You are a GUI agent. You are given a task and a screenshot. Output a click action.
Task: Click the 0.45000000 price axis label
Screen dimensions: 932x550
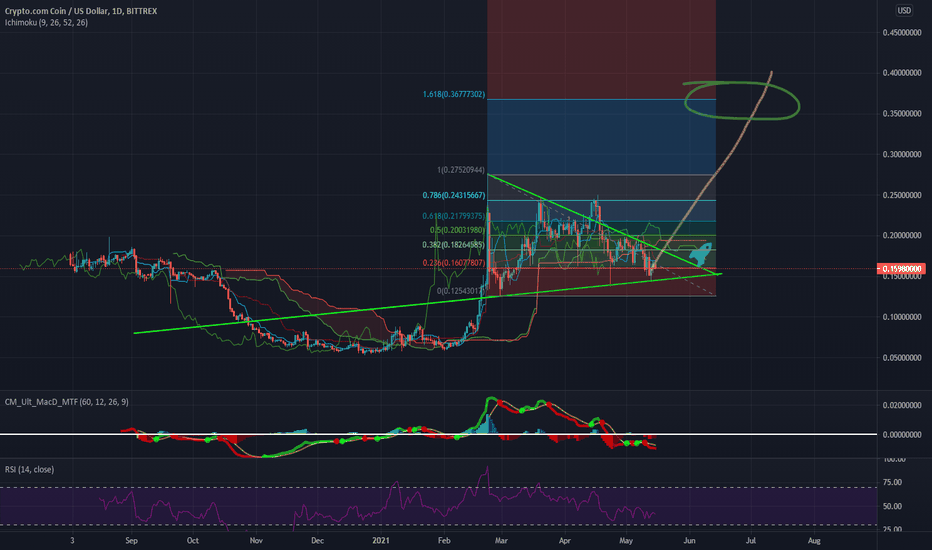902,33
